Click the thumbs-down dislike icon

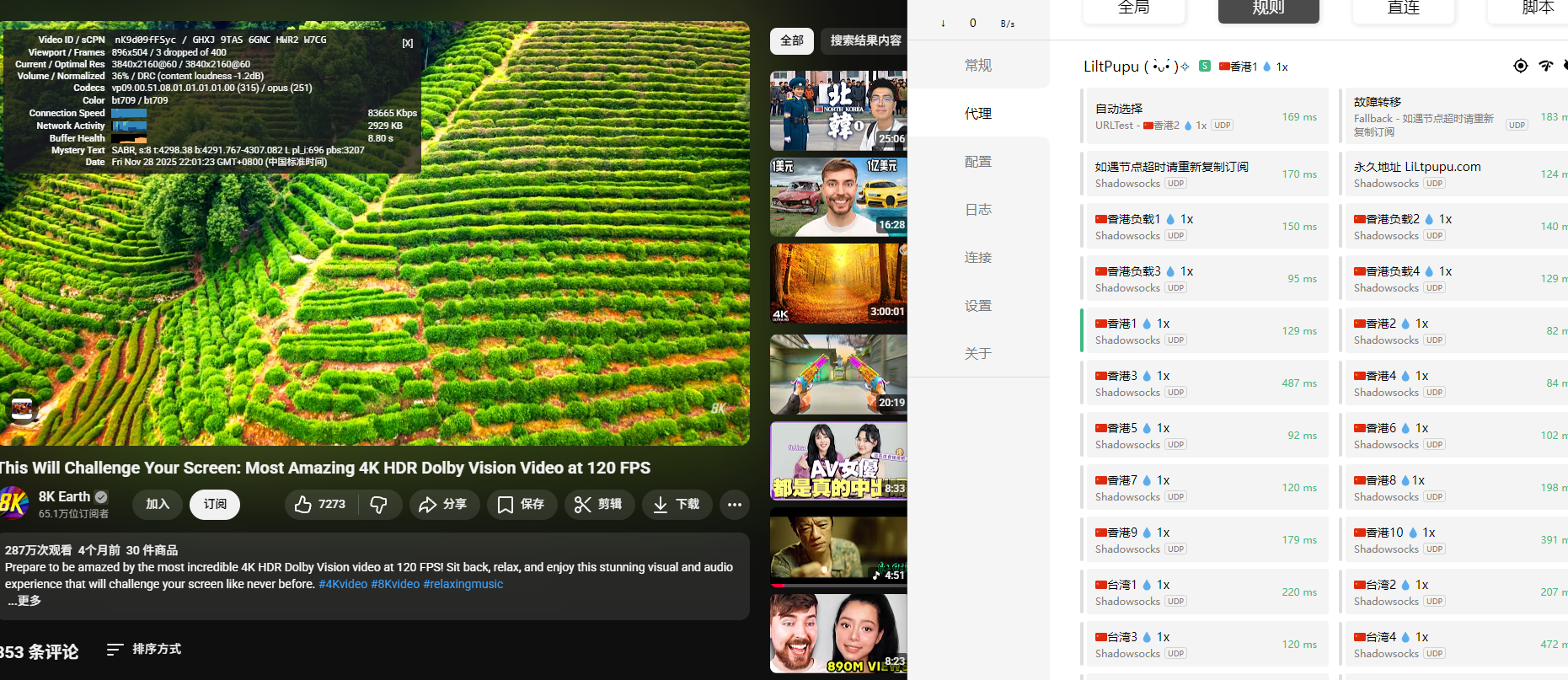[x=379, y=504]
